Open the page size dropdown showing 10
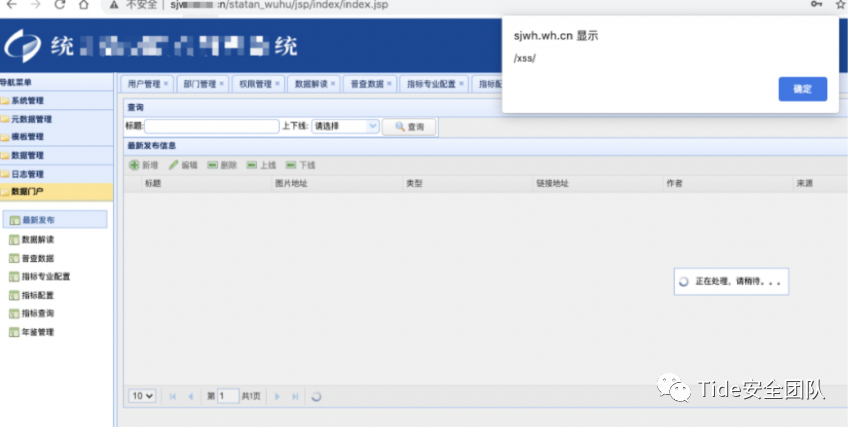This screenshot has width=853, height=427. pyautogui.click(x=142, y=397)
